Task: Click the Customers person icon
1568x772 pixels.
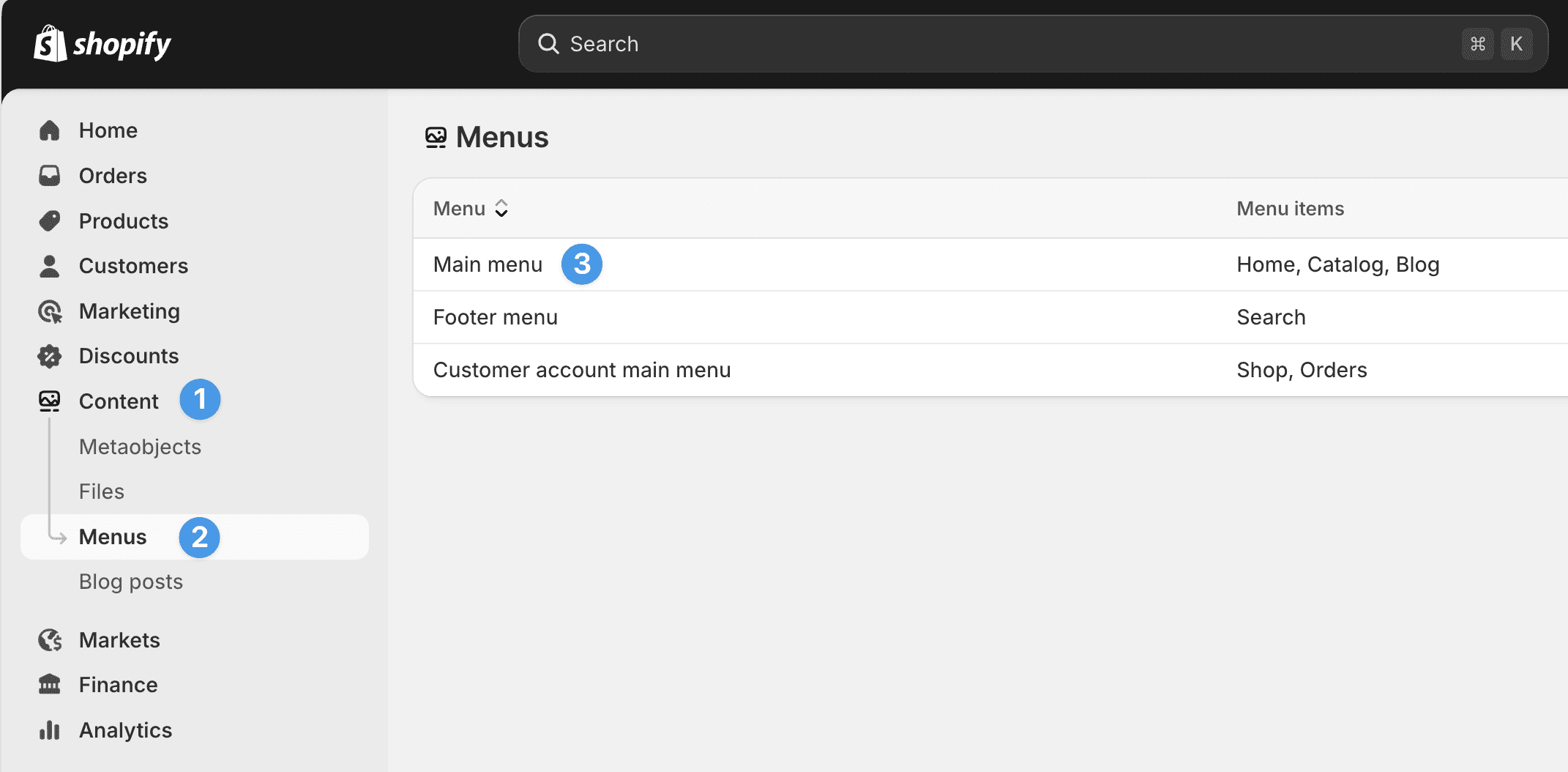Action: [x=49, y=266]
